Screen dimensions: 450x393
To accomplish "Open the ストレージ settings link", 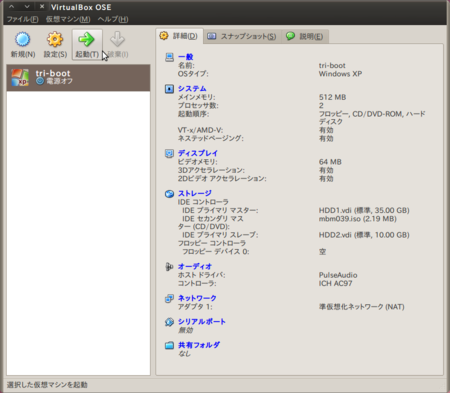I will pyautogui.click(x=195, y=193).
